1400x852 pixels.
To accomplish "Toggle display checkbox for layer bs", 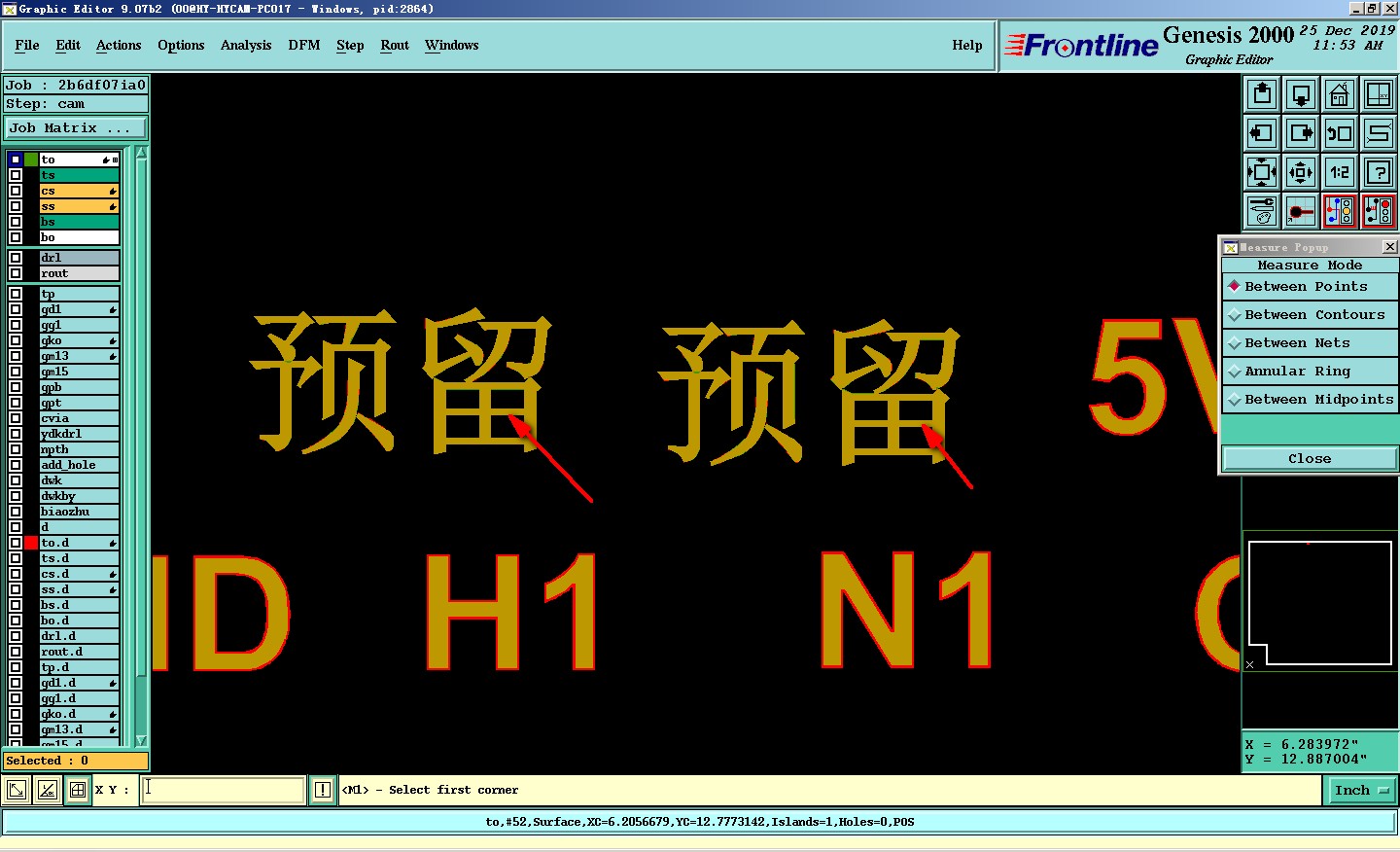I will pyautogui.click(x=16, y=222).
